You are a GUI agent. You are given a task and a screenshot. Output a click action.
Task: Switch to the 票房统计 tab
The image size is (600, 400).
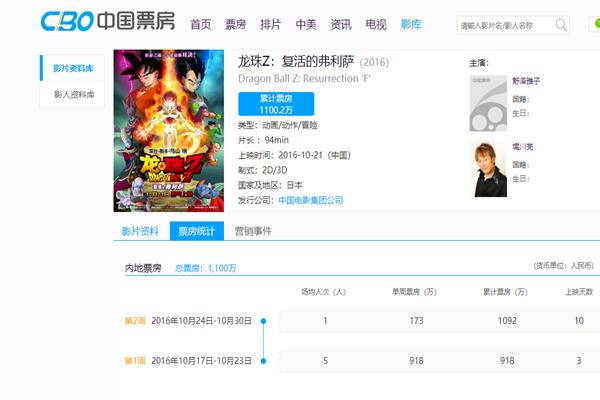(197, 231)
